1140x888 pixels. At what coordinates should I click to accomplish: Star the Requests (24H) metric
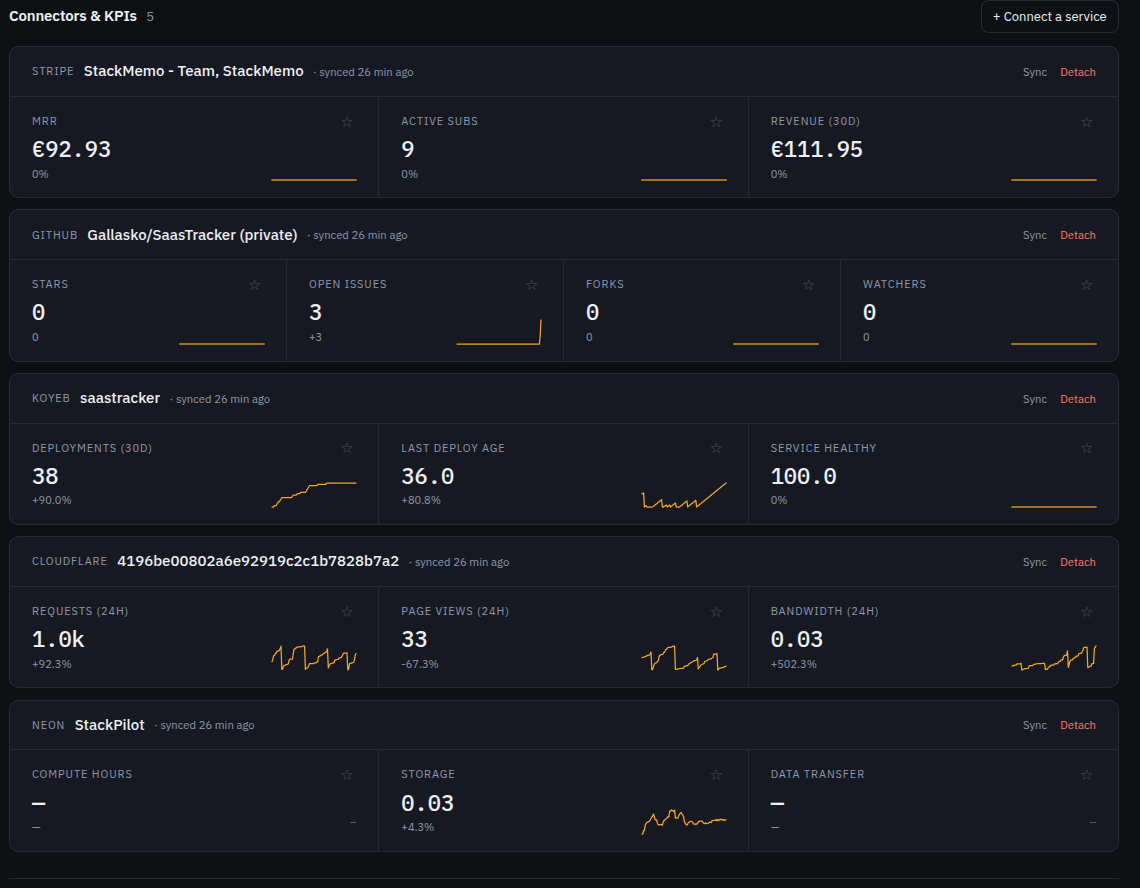pos(347,612)
